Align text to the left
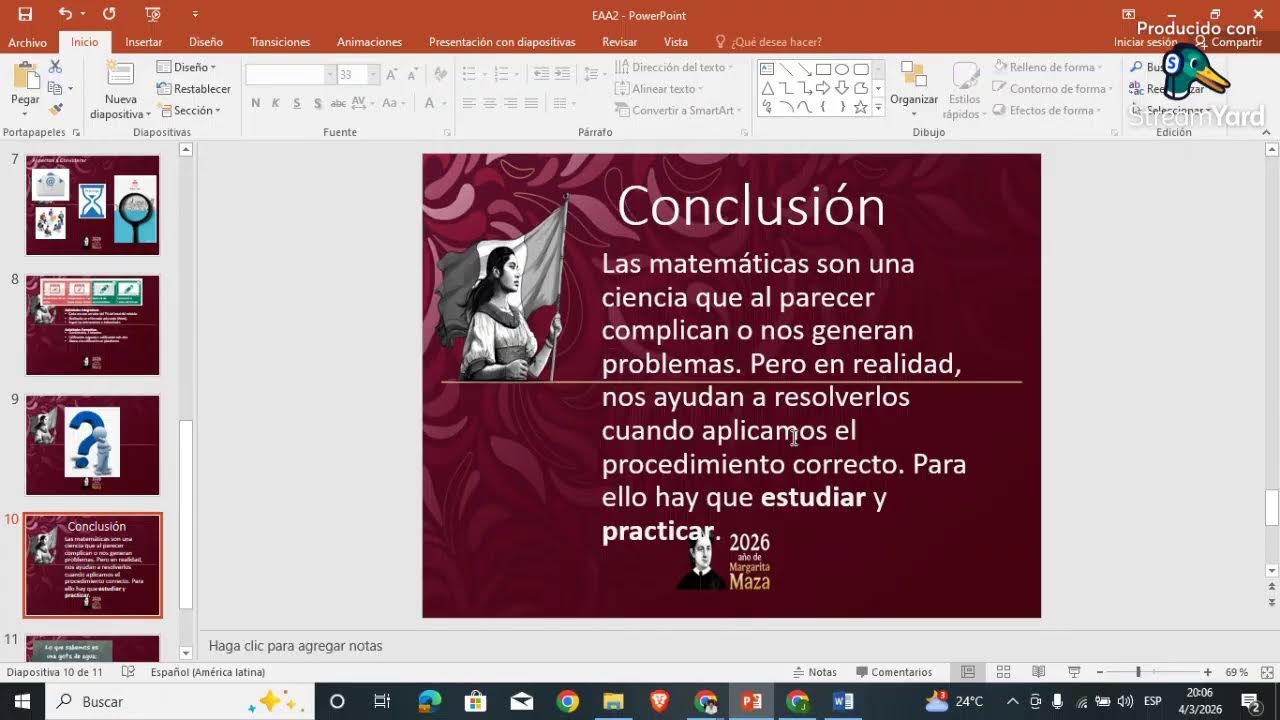 click(468, 103)
